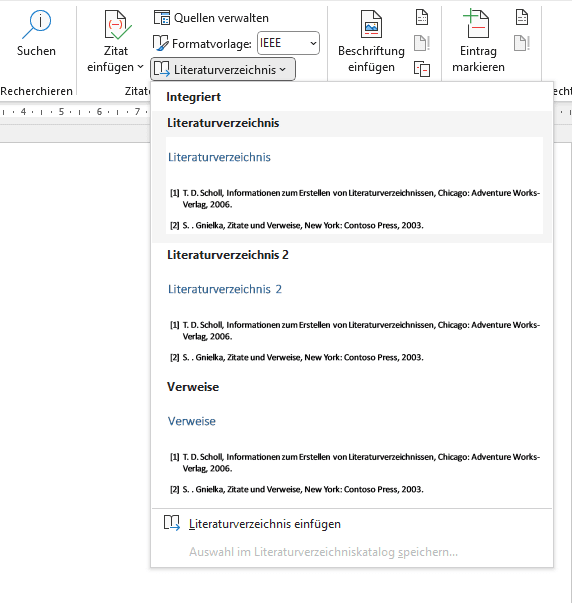This screenshot has width=572, height=603.
Task: Click the Quellen verwalten list icon
Action: coord(162,18)
